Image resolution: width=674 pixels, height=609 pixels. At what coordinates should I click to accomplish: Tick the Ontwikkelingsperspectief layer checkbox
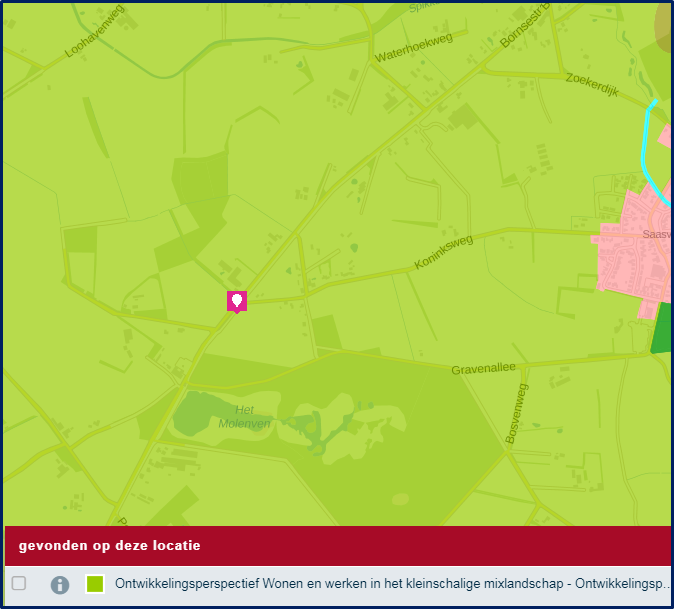19,583
